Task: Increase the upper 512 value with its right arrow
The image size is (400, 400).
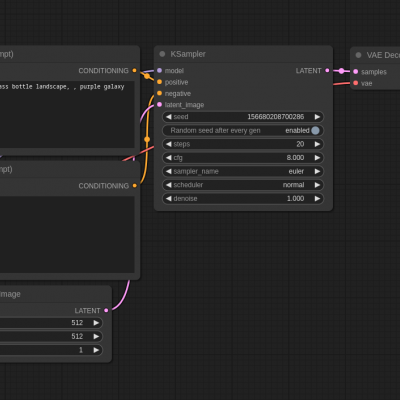Action: (96, 323)
